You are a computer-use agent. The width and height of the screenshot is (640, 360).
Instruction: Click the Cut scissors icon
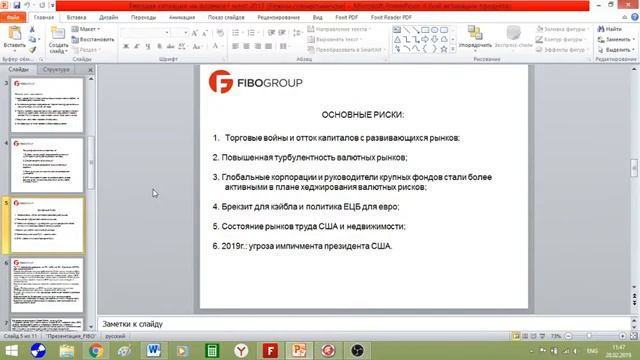coord(32,29)
